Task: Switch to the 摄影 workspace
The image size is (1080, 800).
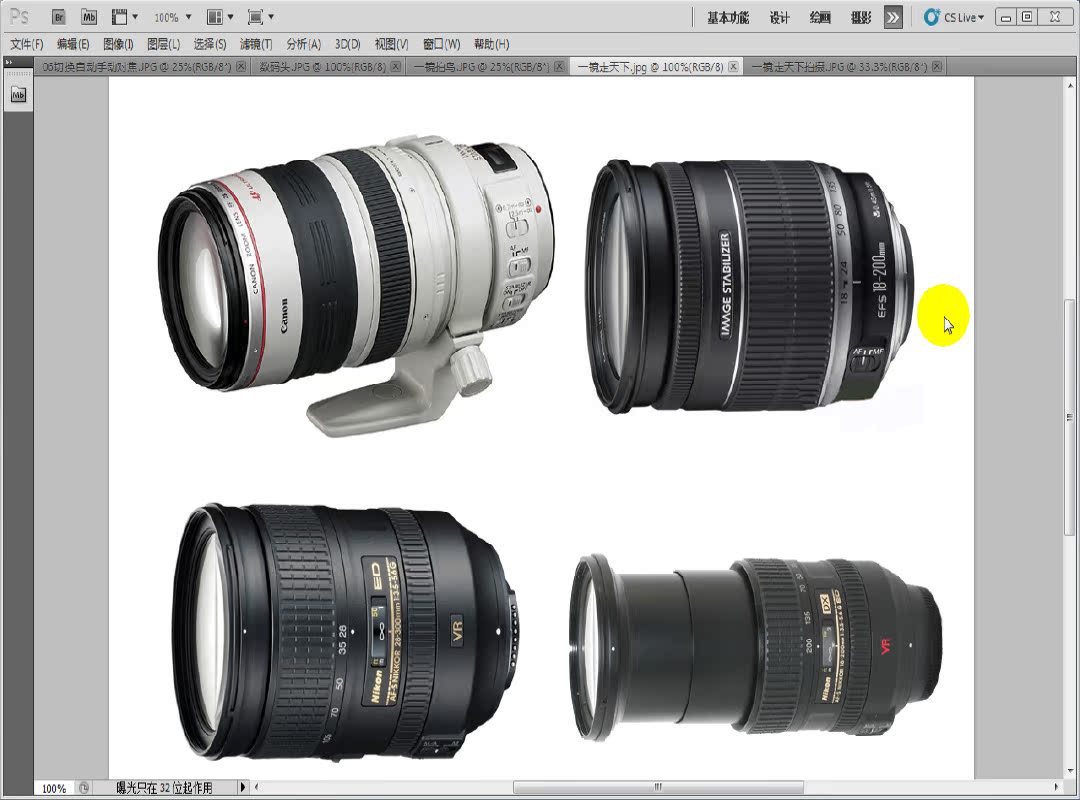Action: 860,18
